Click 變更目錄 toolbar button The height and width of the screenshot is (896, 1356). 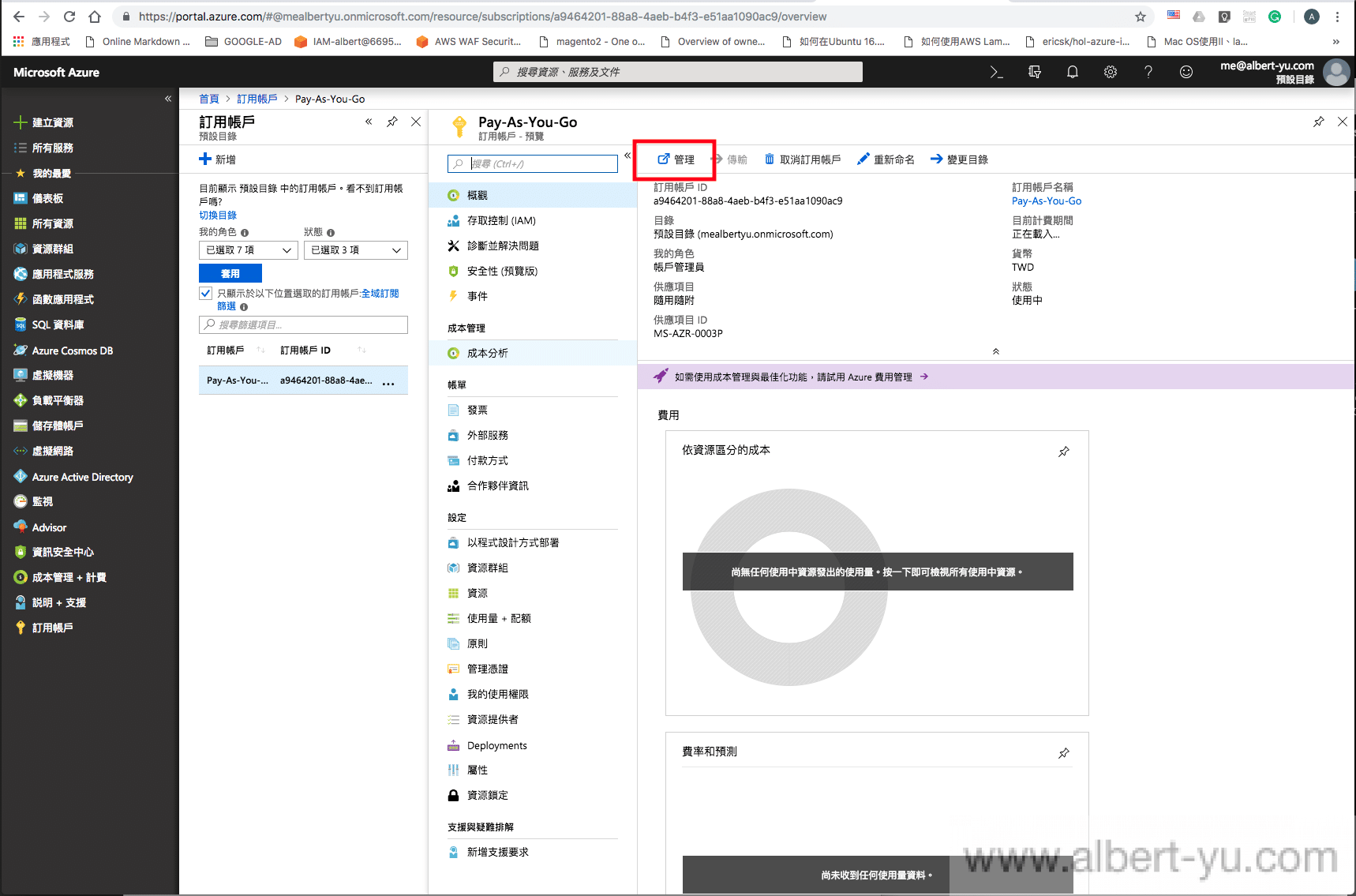[x=959, y=159]
